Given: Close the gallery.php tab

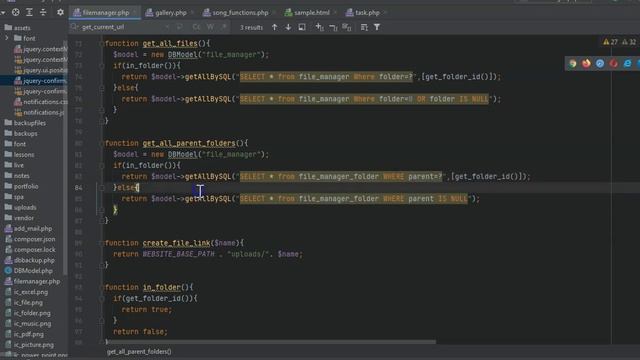Looking at the screenshot, I should tap(192, 13).
